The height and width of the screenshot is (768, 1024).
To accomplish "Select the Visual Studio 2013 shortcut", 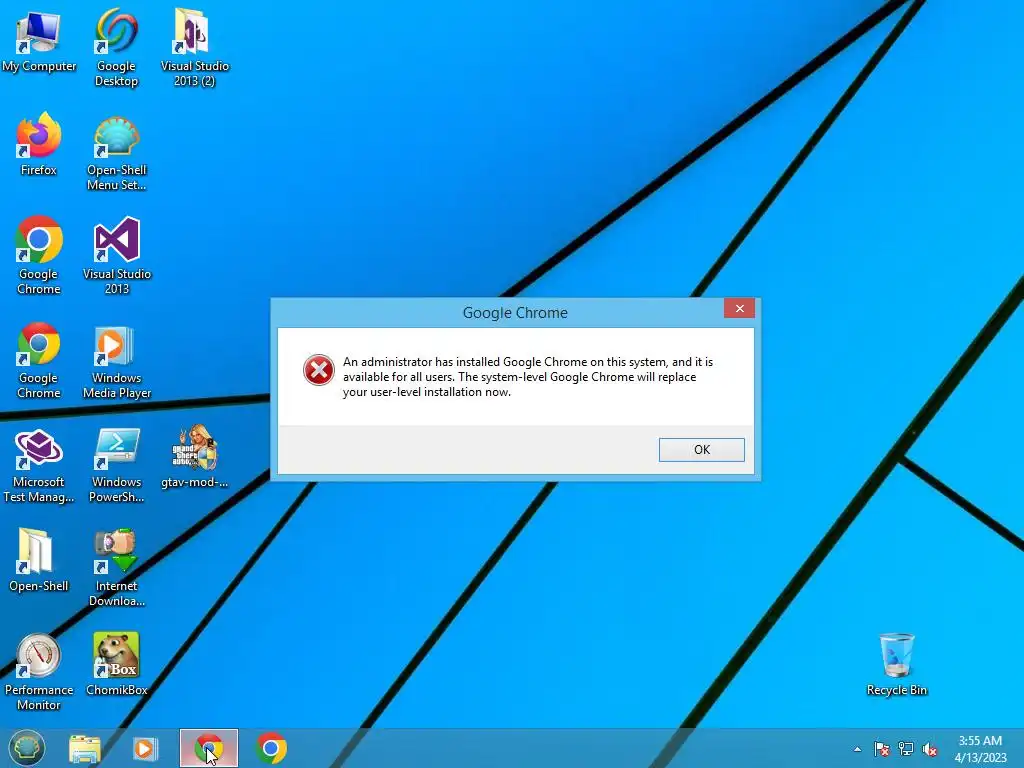I will tap(116, 255).
